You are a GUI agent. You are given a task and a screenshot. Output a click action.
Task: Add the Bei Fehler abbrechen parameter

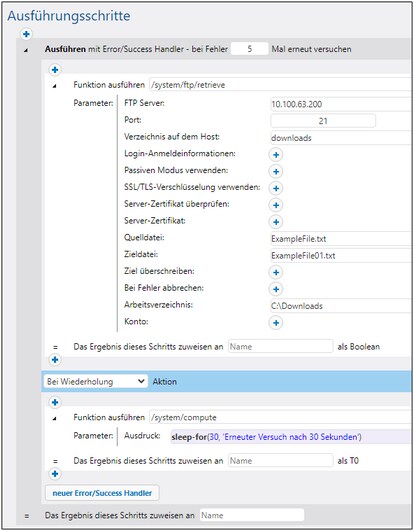click(276, 289)
